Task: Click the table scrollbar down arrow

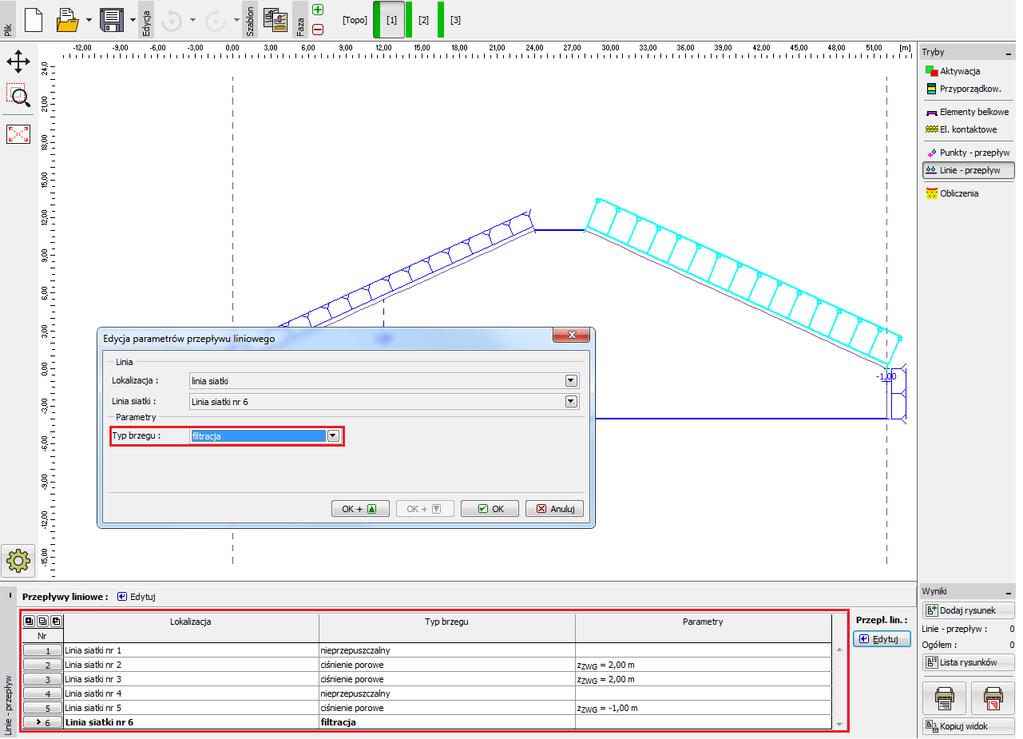Action: click(839, 723)
